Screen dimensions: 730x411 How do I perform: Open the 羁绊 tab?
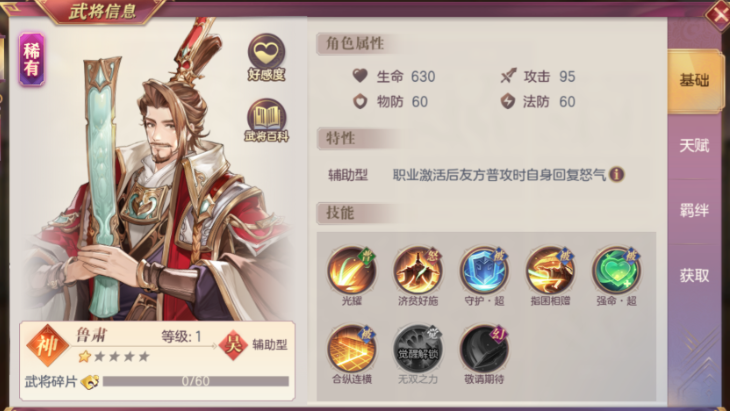(x=694, y=211)
